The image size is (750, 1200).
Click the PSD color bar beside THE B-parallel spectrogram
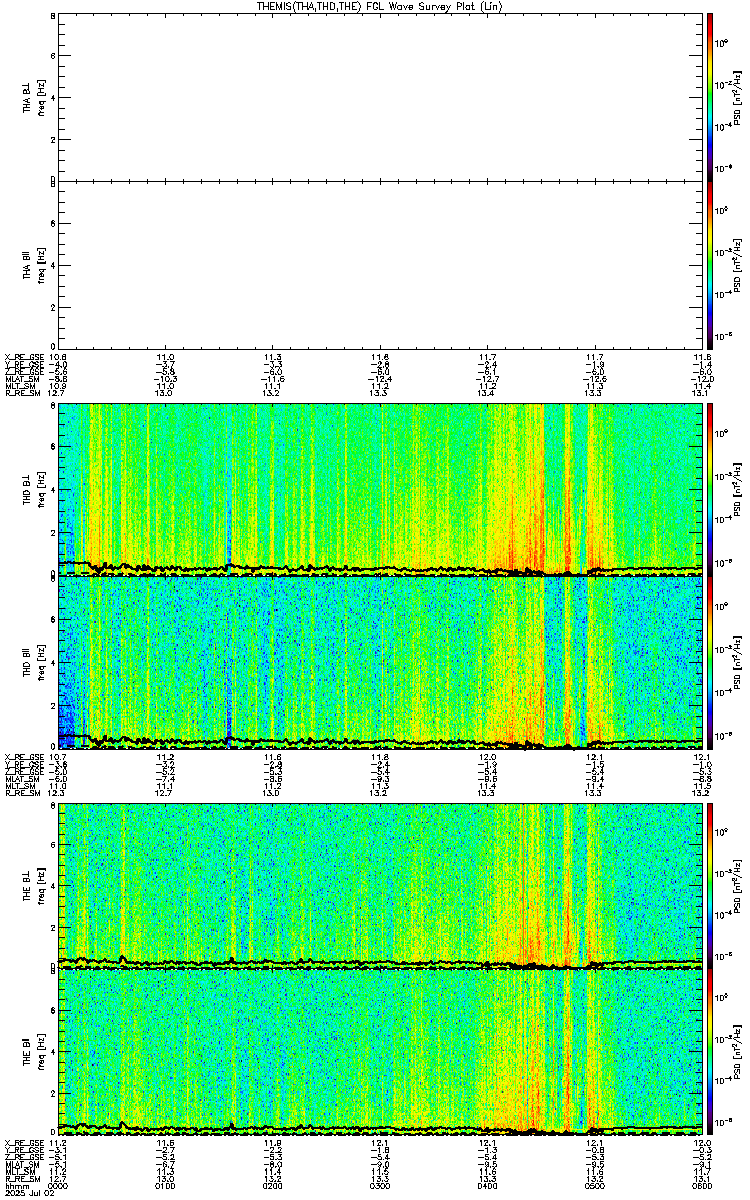(x=709, y=1053)
